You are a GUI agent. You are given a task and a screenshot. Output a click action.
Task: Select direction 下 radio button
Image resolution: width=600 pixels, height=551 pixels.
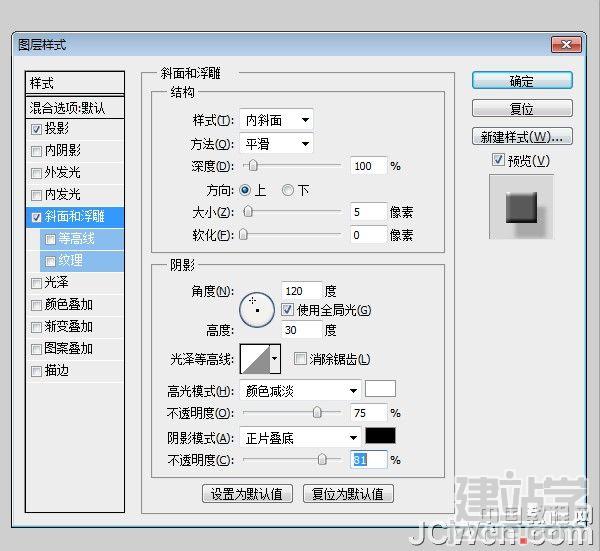coord(288,190)
